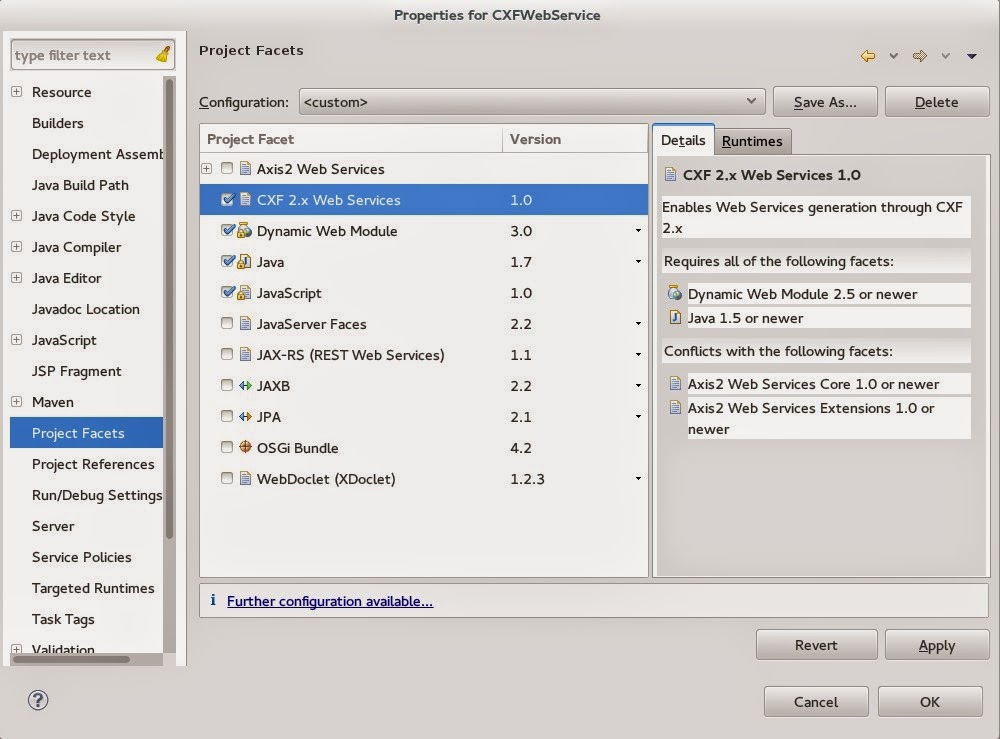This screenshot has width=1000, height=739.
Task: Click the Axis2 Web Services Extensions conflict icon
Action: click(675, 407)
